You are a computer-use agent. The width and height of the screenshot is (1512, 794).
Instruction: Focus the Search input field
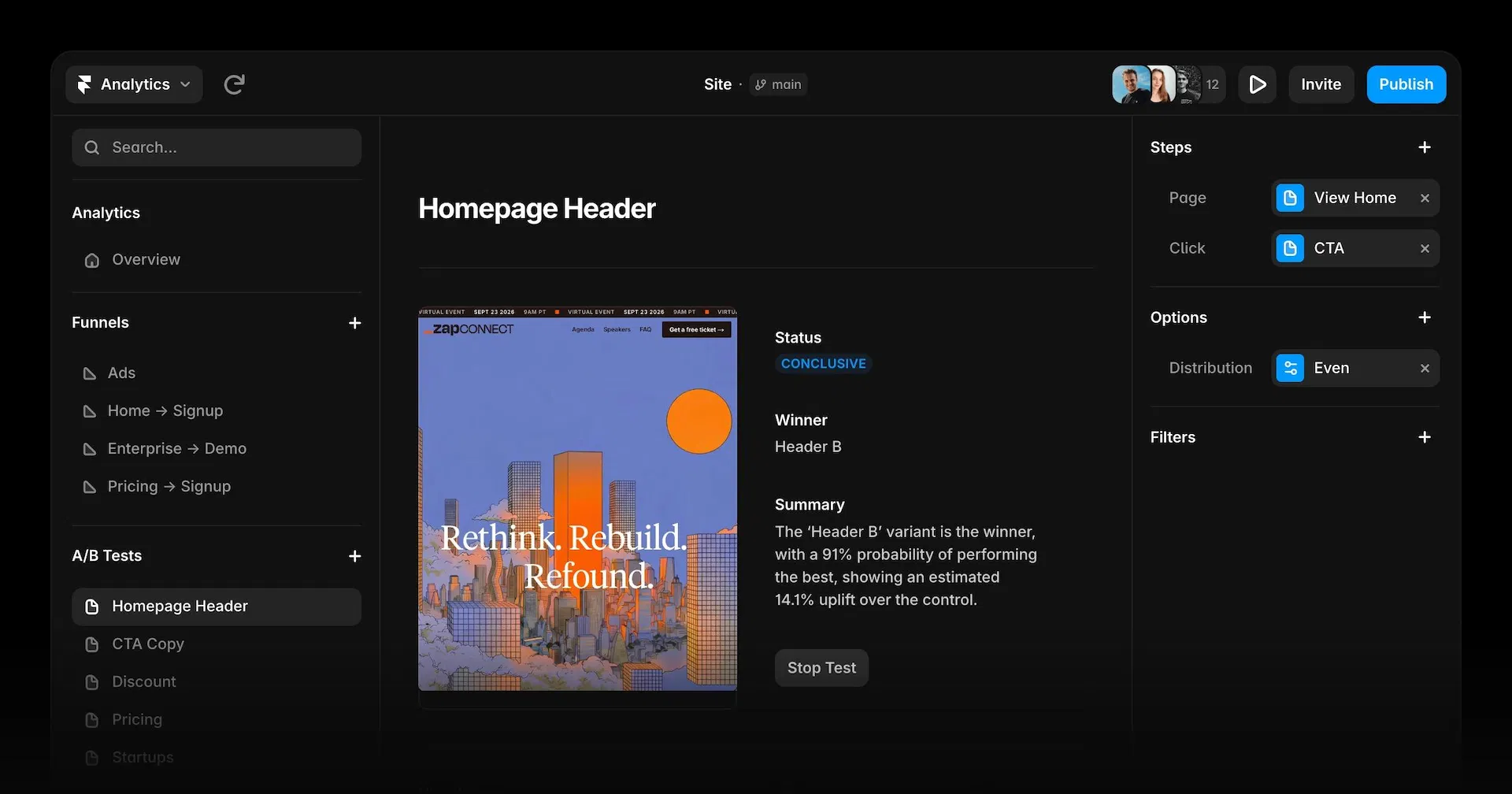coord(217,147)
